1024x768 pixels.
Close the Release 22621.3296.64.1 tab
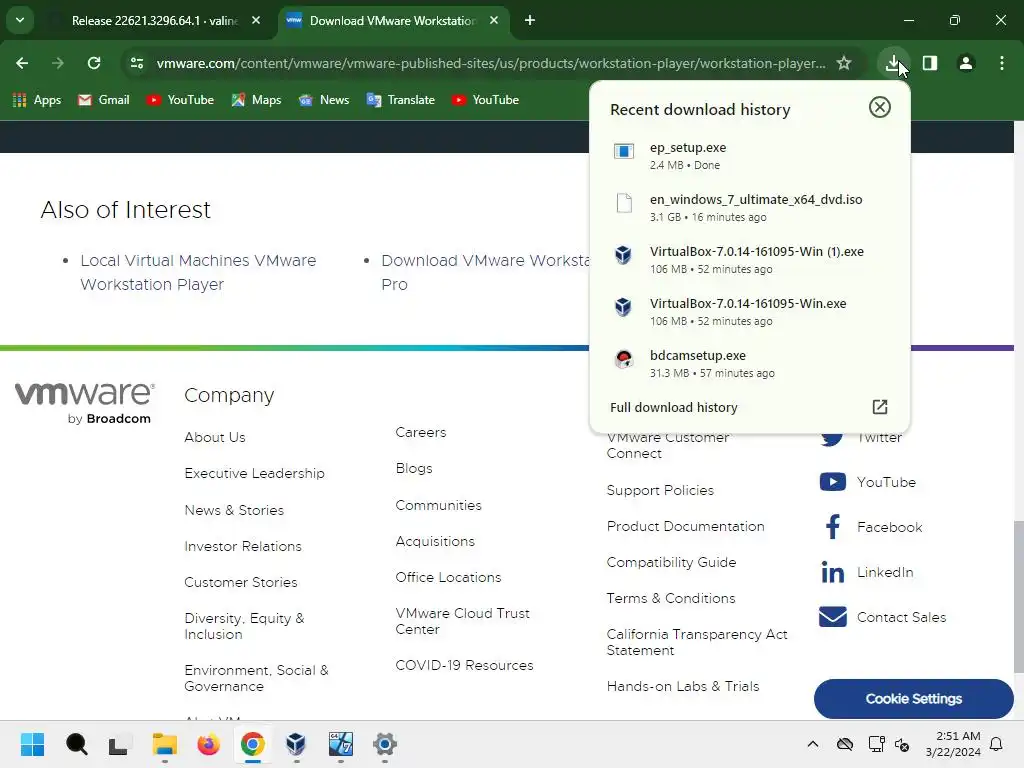coord(256,20)
